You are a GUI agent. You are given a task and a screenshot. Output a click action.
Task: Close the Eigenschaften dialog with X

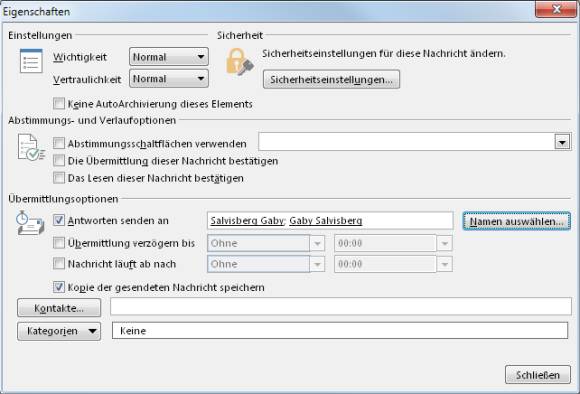coord(556,9)
